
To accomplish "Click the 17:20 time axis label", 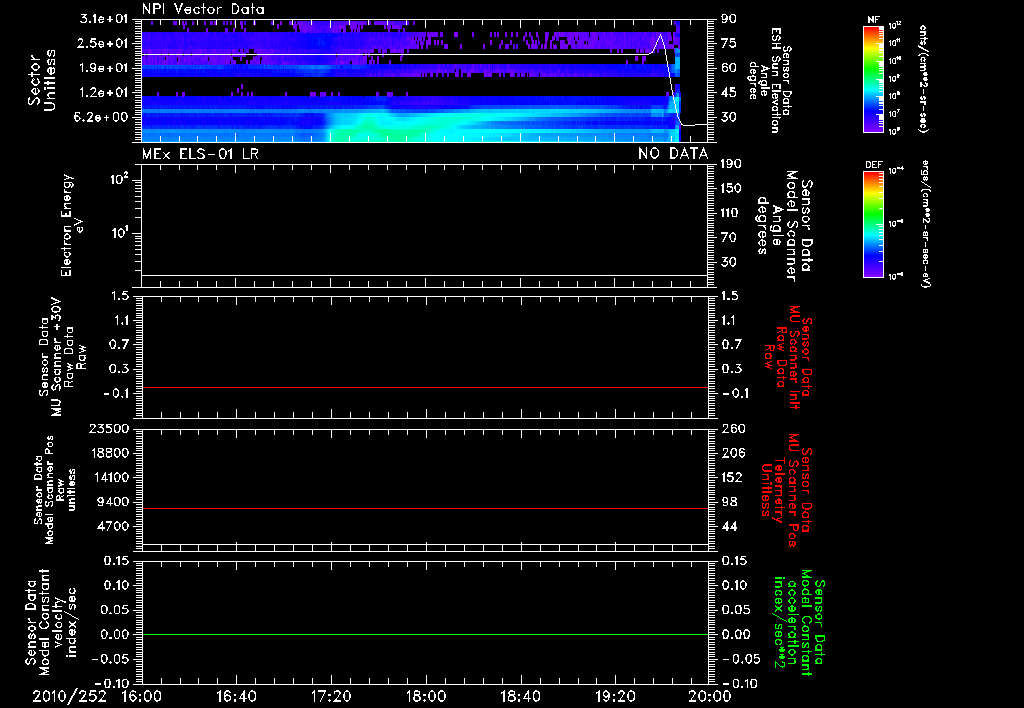I will (x=331, y=696).
